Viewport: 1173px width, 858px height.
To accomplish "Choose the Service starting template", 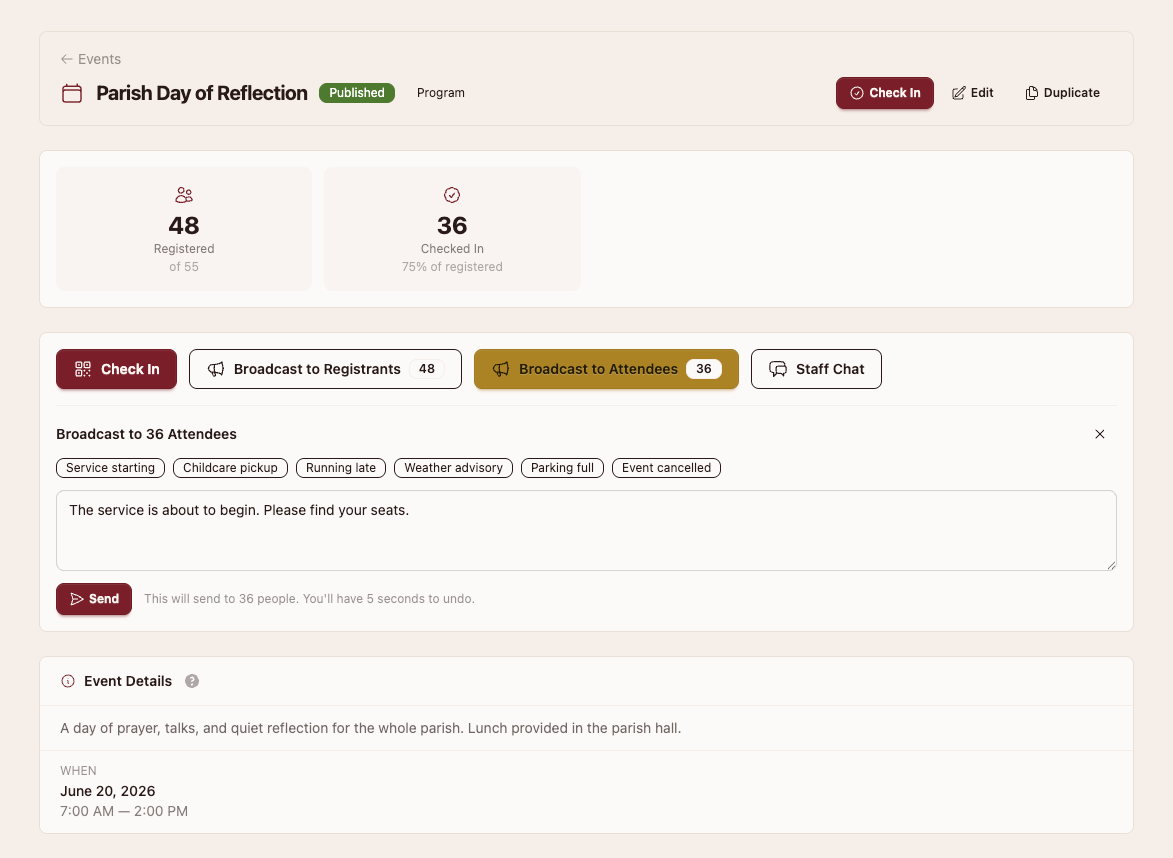I will click(111, 468).
